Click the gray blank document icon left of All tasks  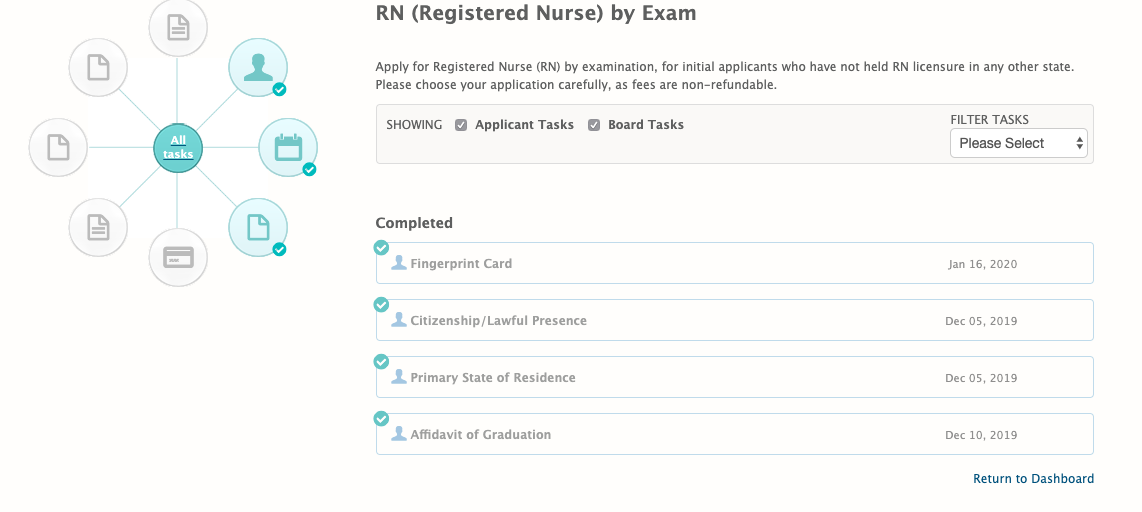(x=59, y=148)
